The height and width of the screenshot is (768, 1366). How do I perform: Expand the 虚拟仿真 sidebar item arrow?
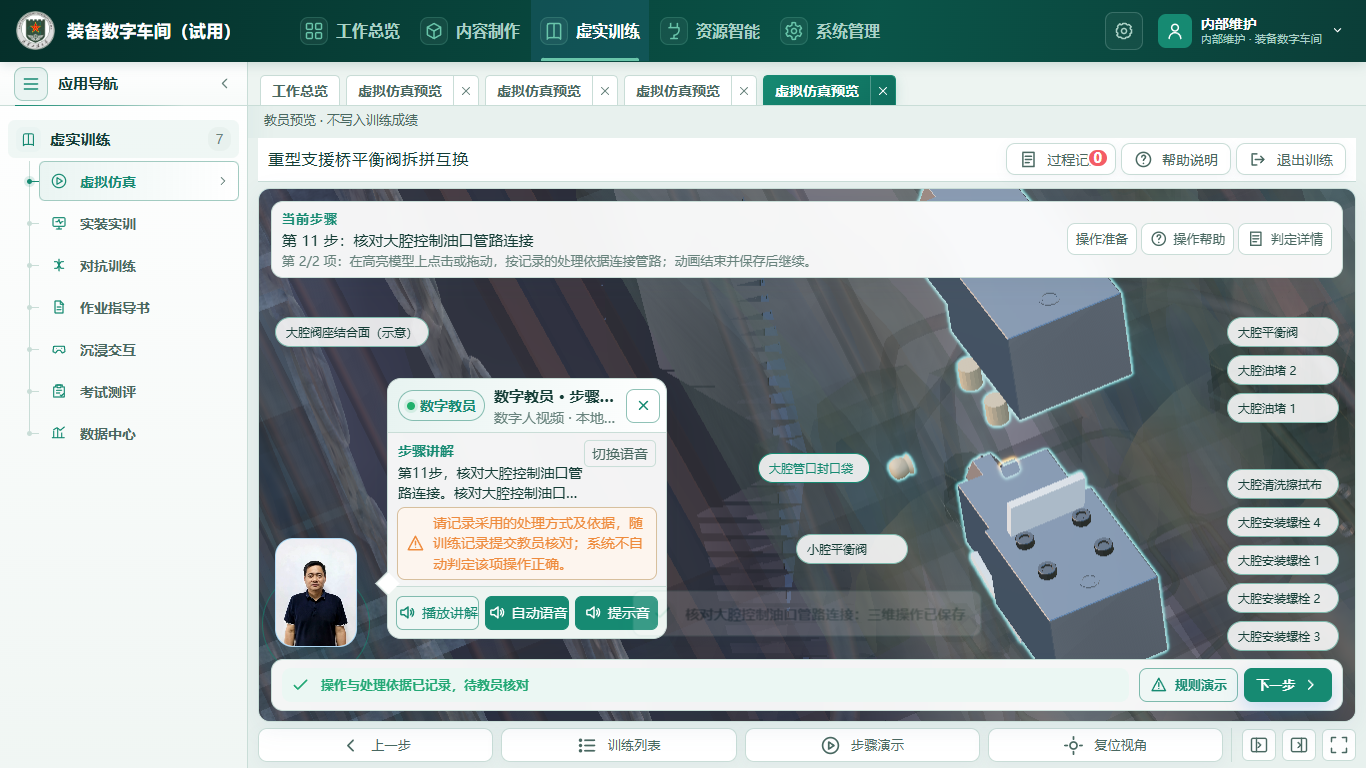pos(222,182)
